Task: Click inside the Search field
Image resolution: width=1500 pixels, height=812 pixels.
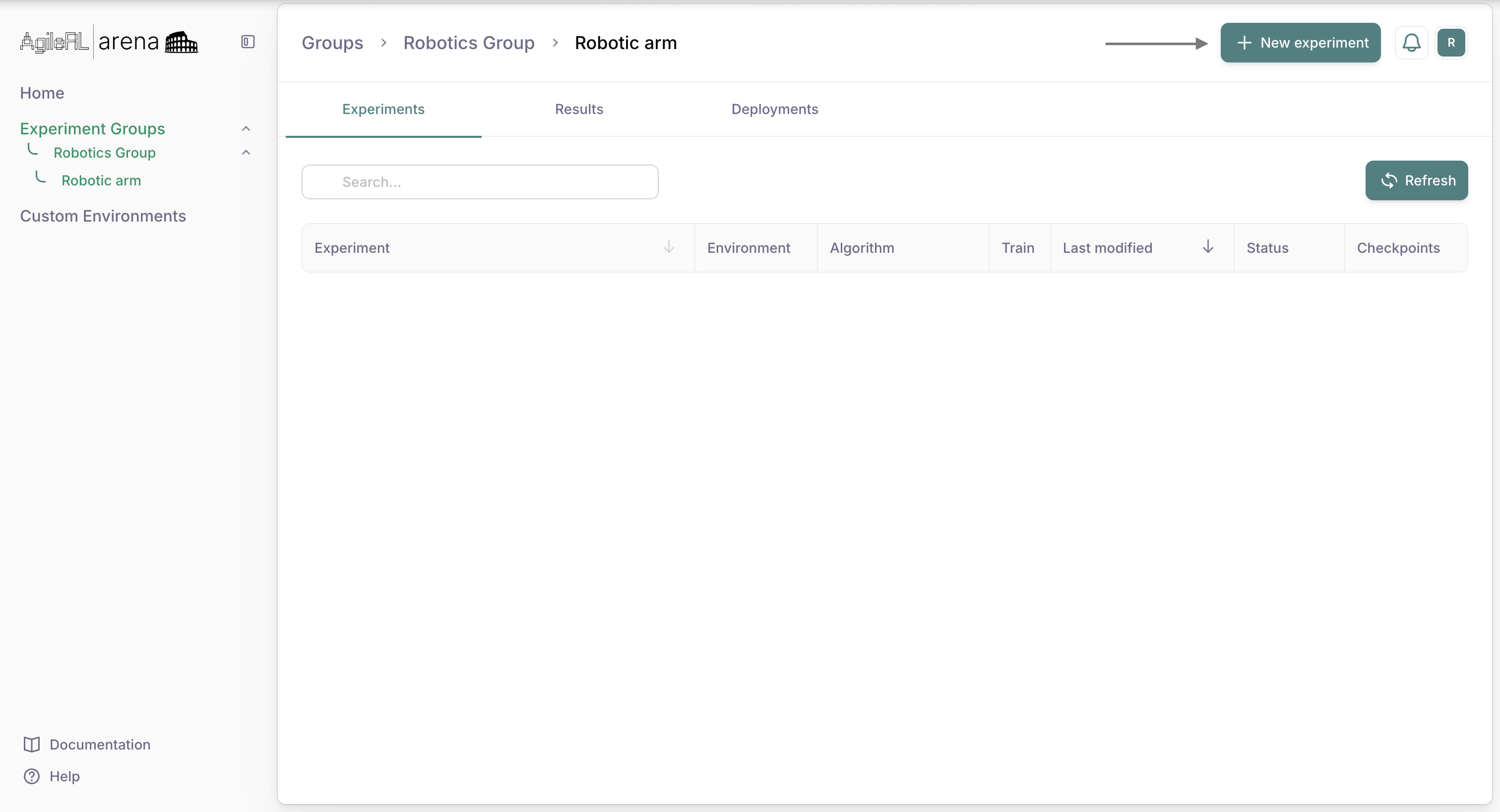Action: 479,181
